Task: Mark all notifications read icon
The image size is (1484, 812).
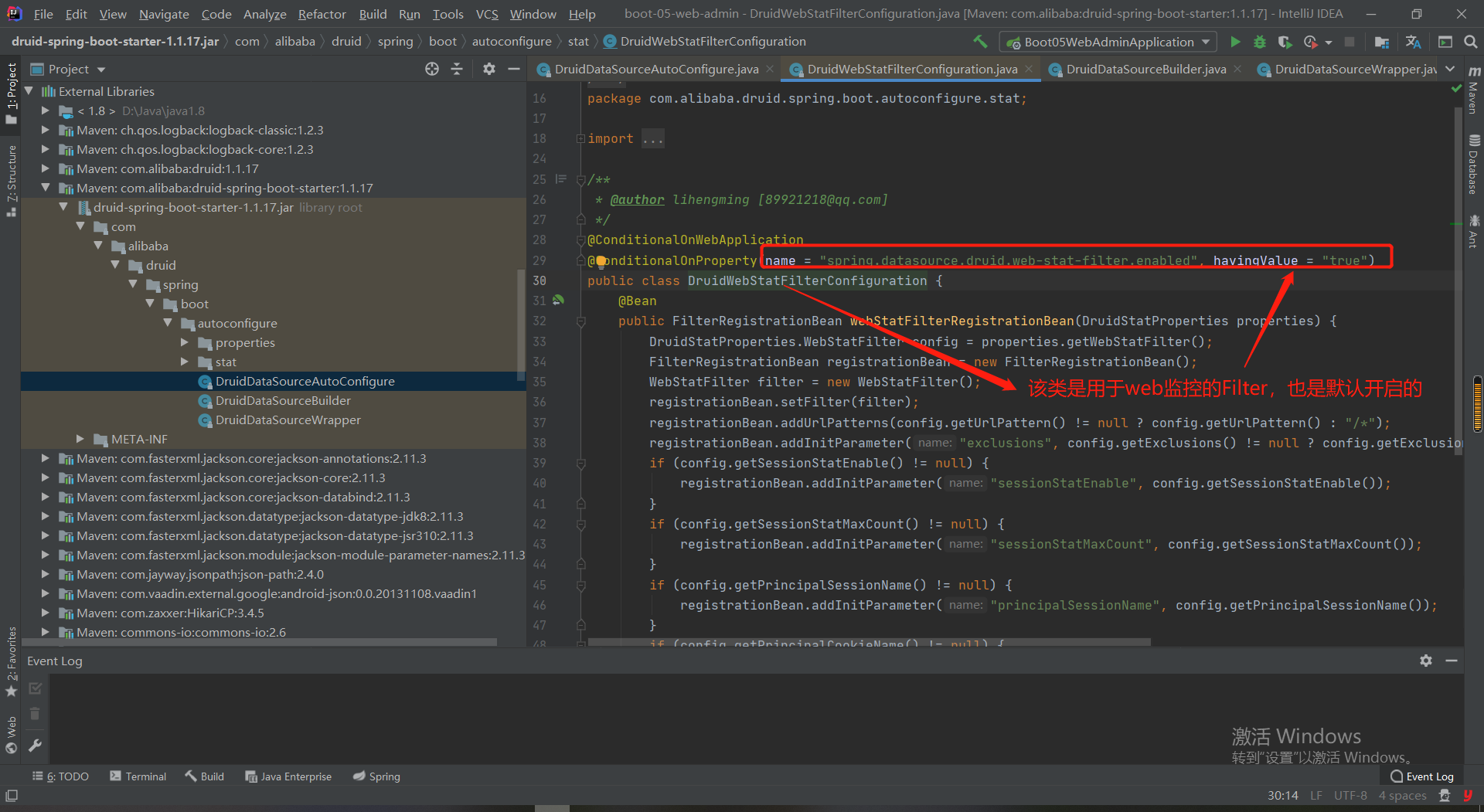Action: [35, 688]
